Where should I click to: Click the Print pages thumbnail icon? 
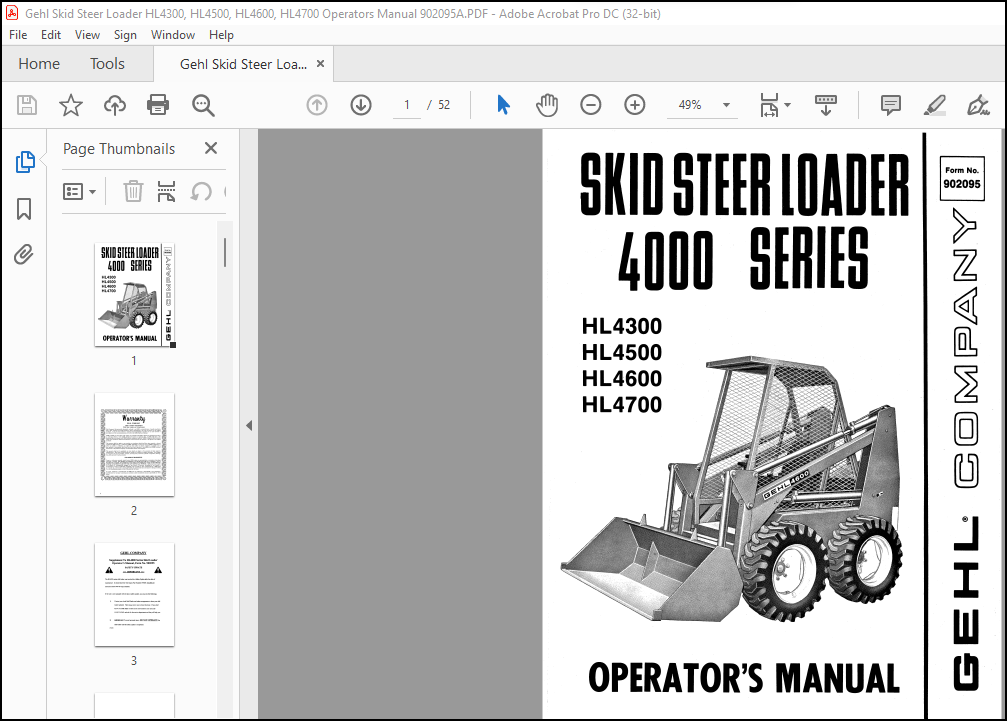(166, 191)
